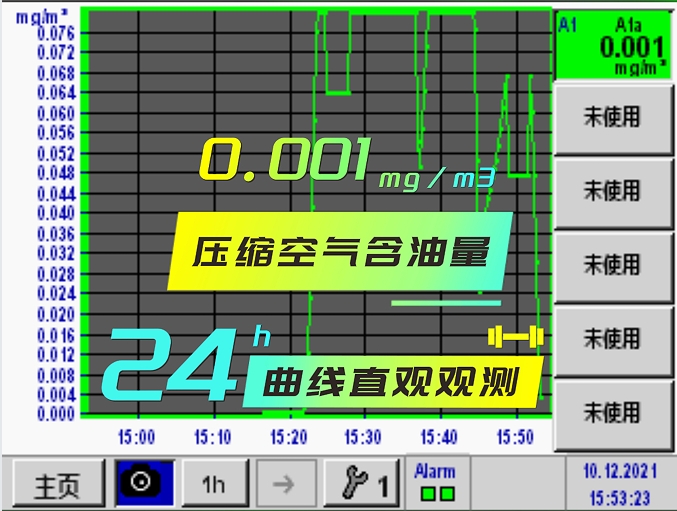Click the 15:00 time axis label
The image size is (677, 511).
pyautogui.click(x=136, y=437)
